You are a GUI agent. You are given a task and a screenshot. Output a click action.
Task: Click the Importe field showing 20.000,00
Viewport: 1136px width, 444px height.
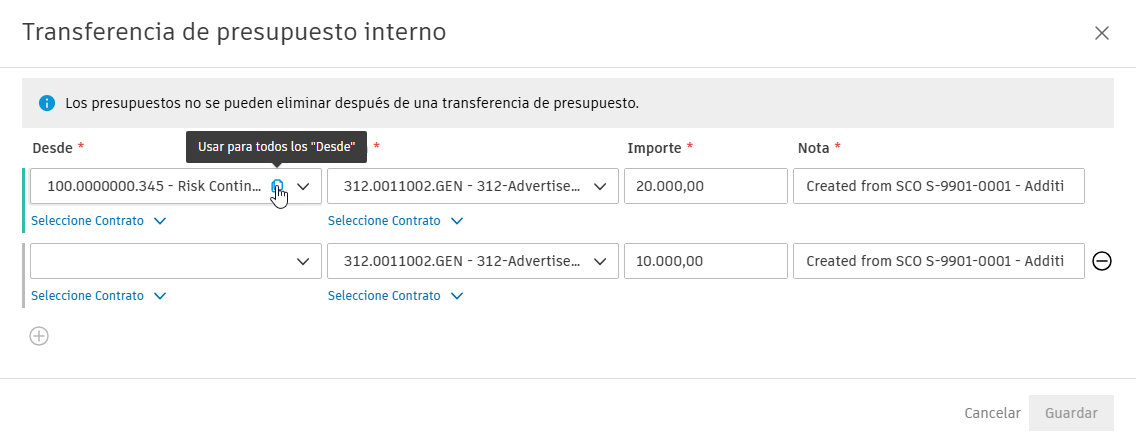point(705,186)
